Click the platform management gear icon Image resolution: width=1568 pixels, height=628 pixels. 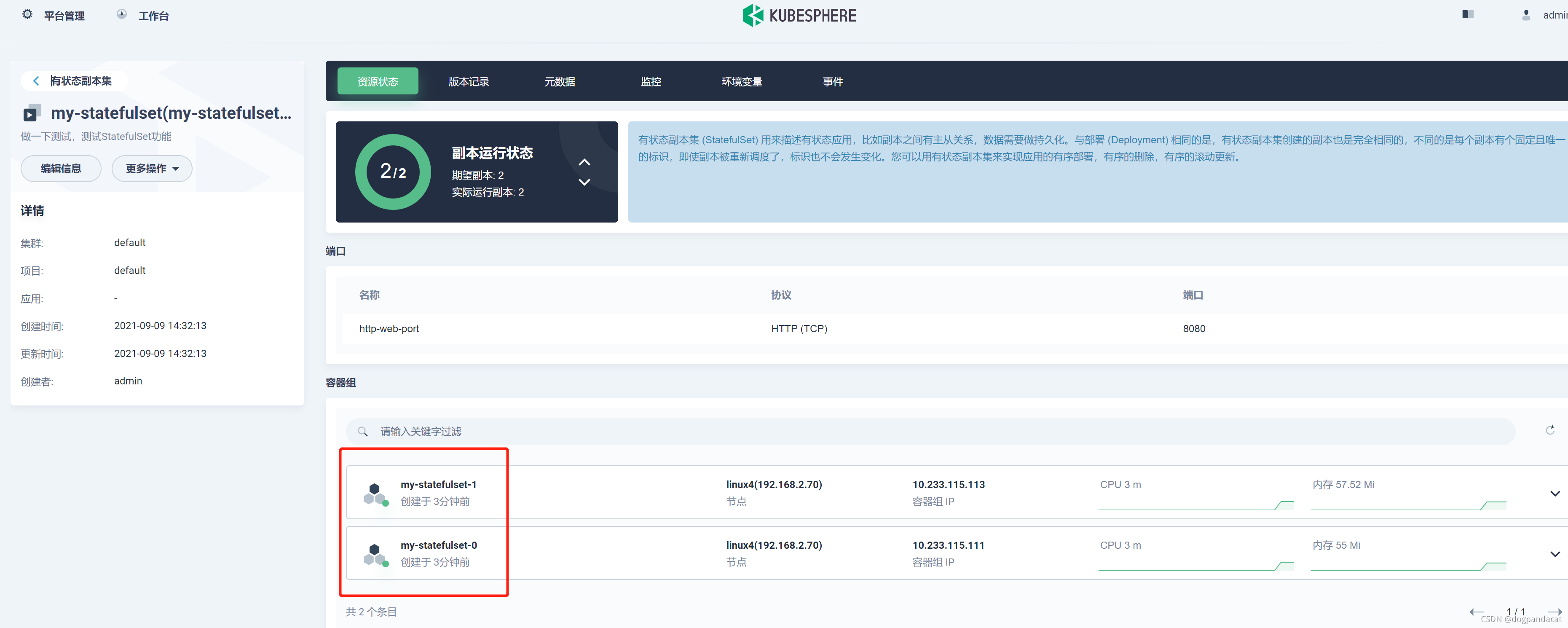coord(27,14)
